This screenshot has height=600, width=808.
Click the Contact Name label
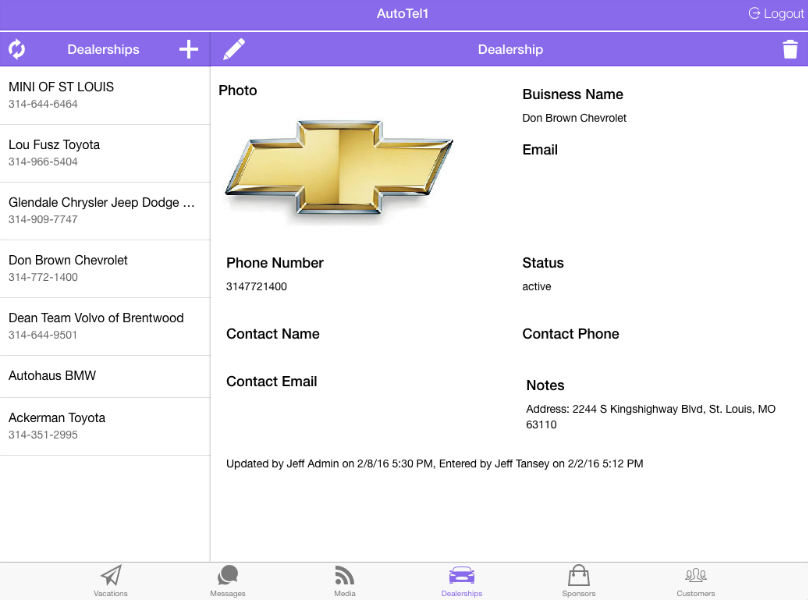click(273, 334)
